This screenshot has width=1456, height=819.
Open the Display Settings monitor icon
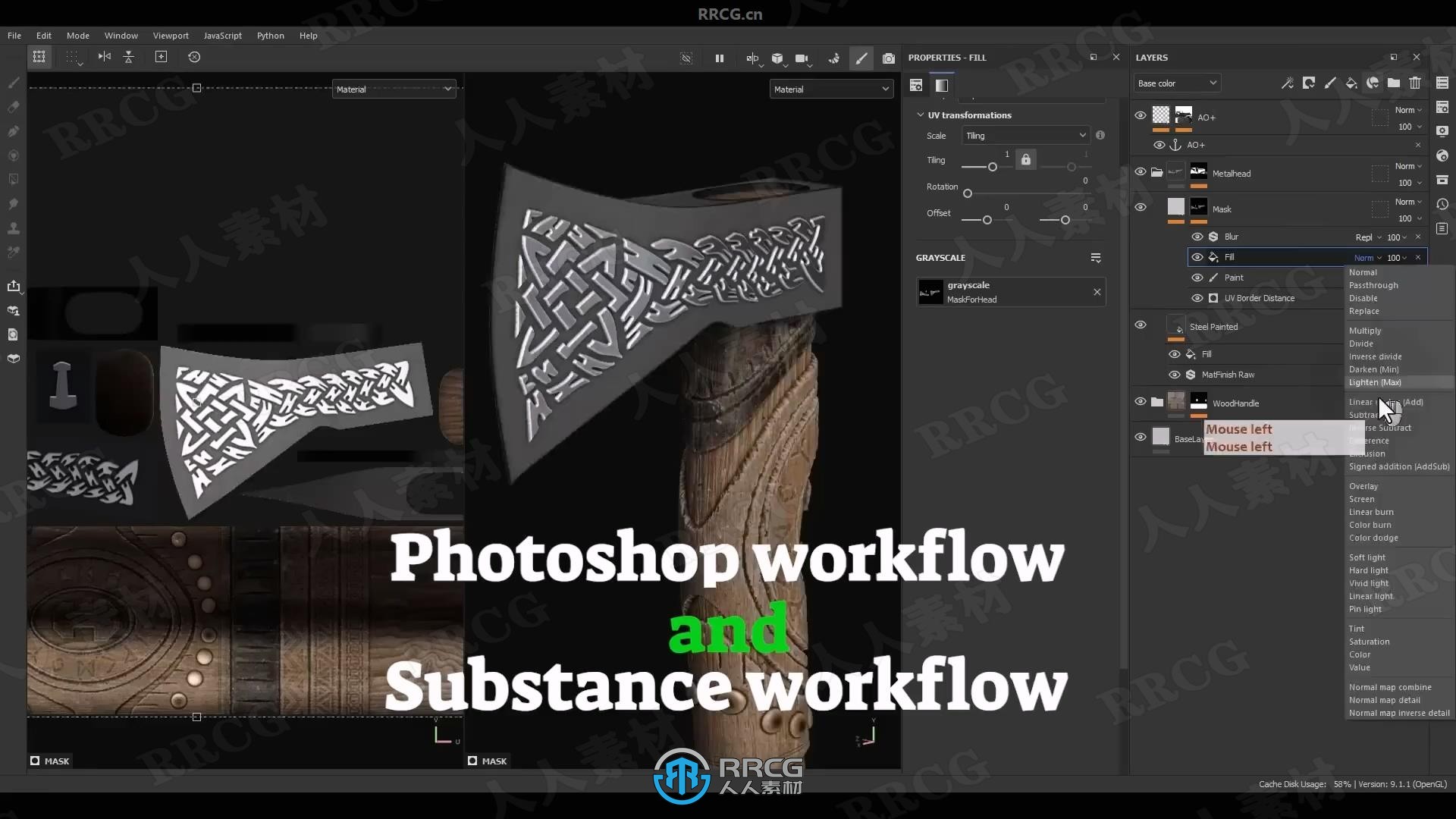pos(1442,131)
